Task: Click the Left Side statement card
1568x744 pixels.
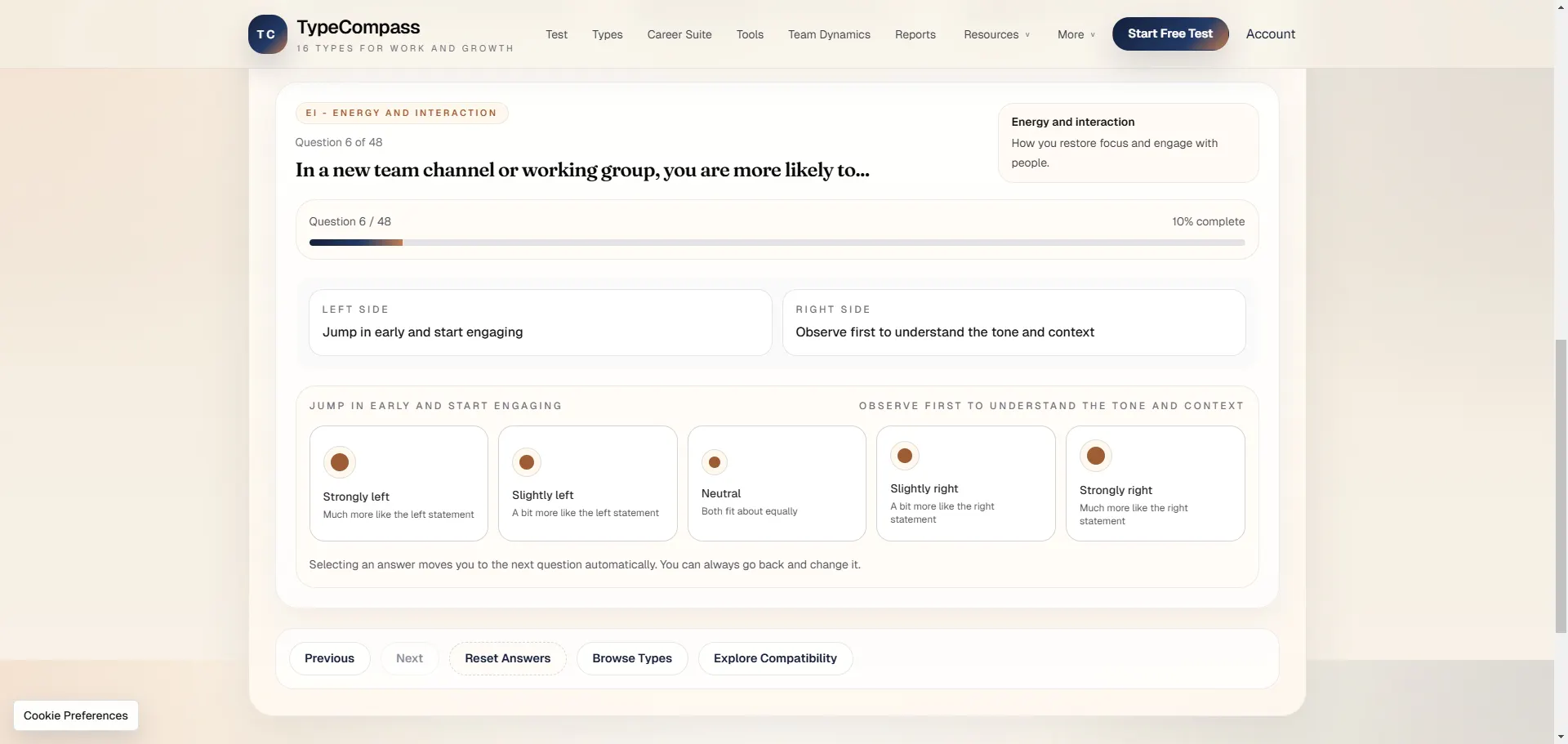Action: tap(540, 323)
